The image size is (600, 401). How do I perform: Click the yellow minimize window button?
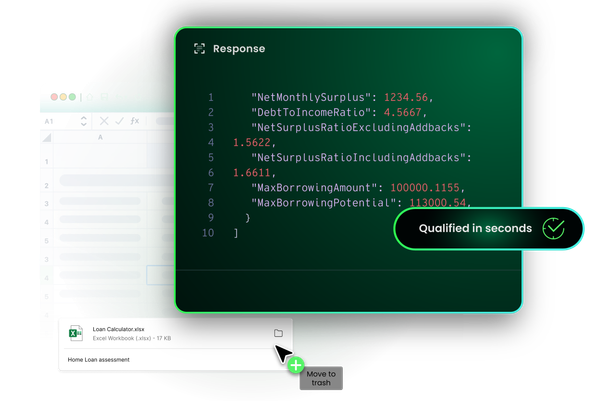point(63,97)
